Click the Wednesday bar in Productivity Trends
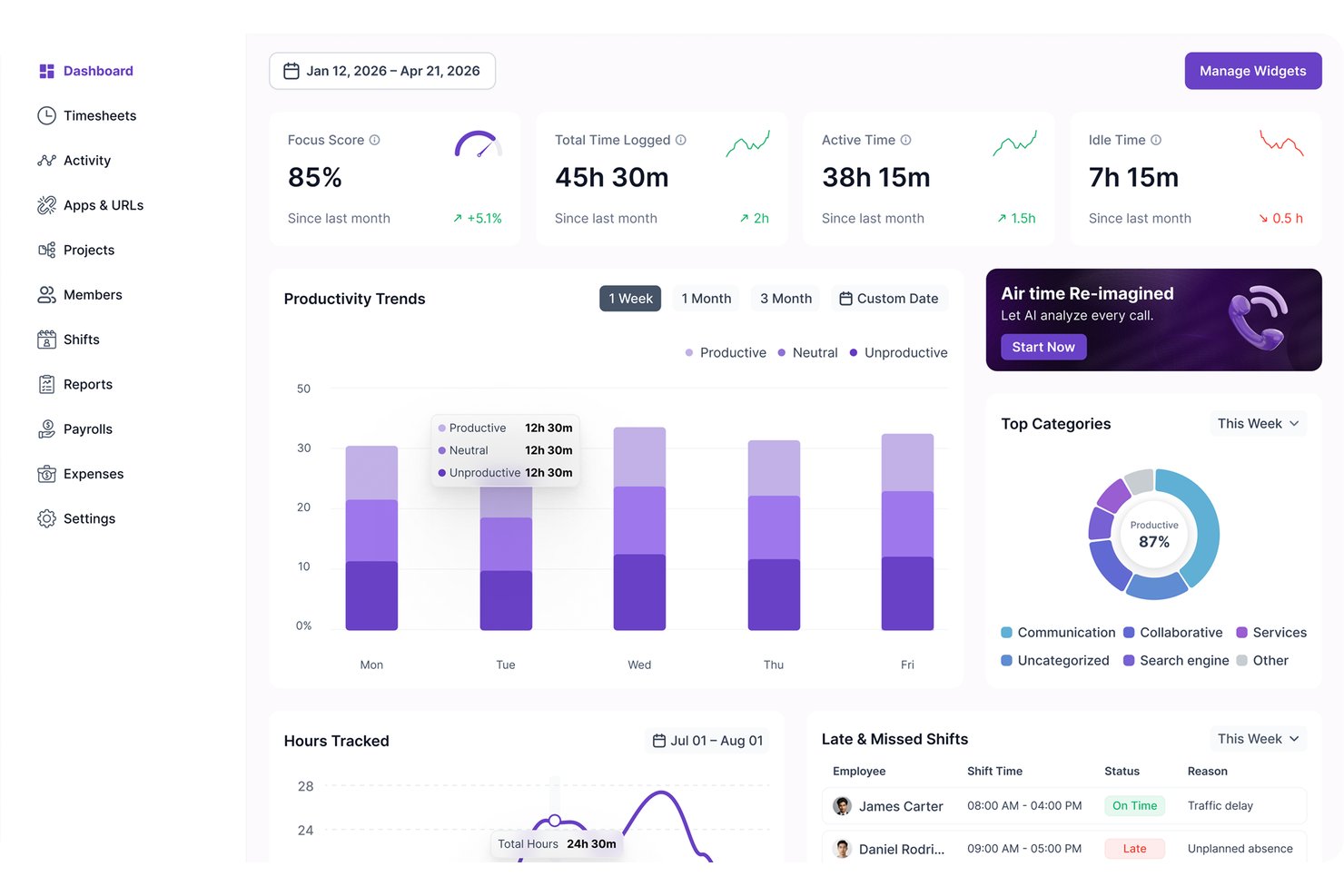The width and height of the screenshot is (1344, 896). point(639,528)
